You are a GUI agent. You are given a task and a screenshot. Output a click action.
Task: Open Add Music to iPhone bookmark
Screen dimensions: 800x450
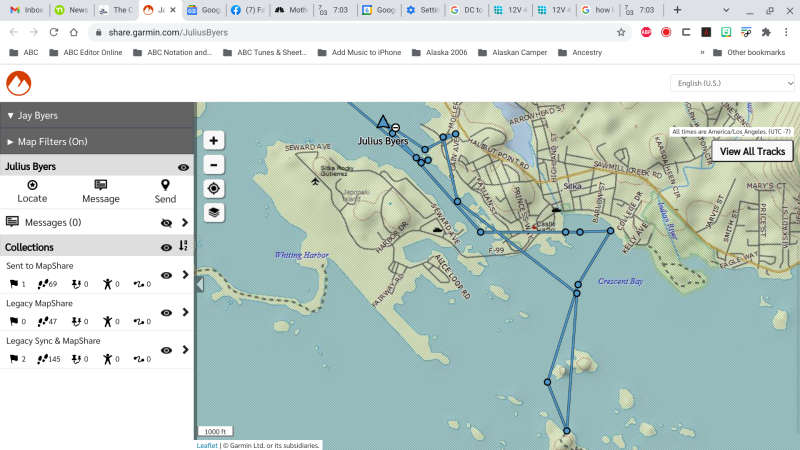click(x=359, y=52)
